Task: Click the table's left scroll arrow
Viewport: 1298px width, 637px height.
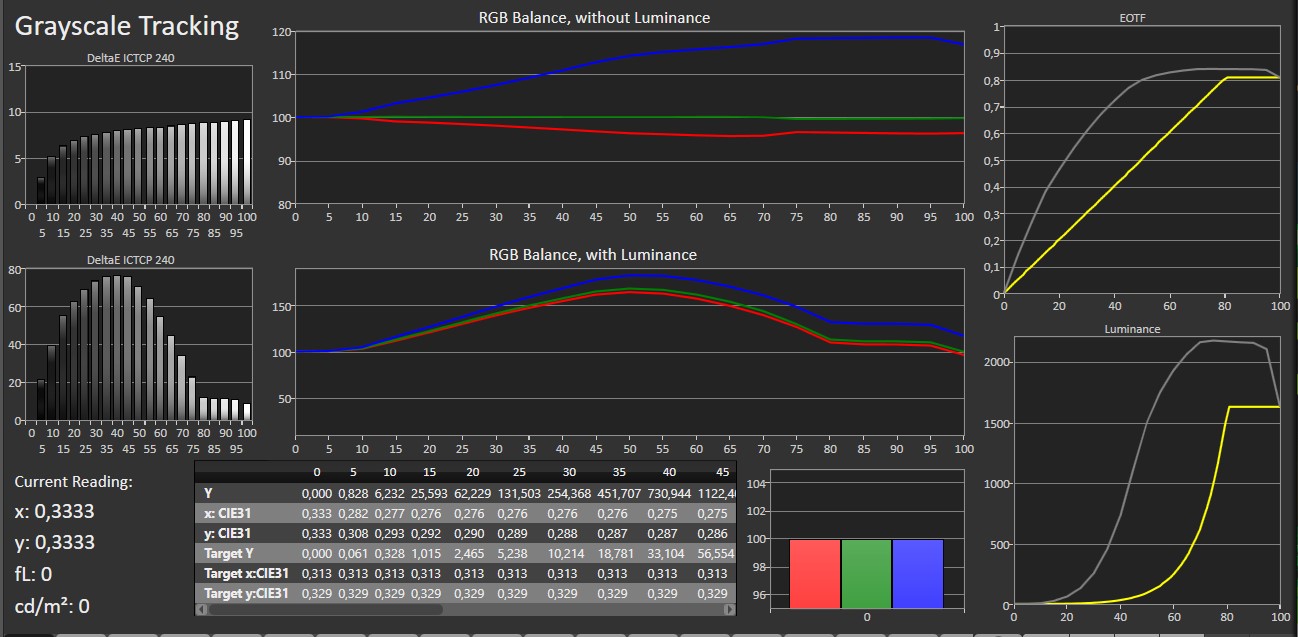Action: (201, 610)
